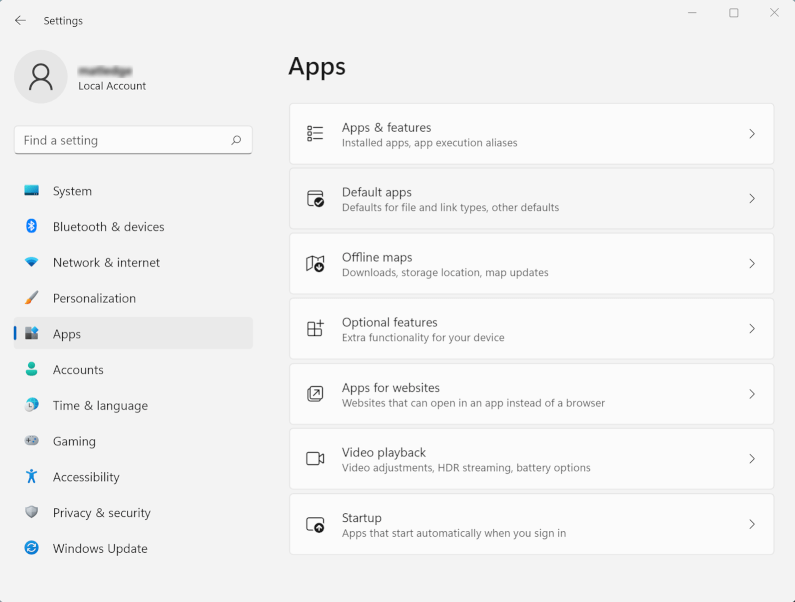Click the Apps for websites icon
Viewport: 795px width, 602px height.
tap(315, 394)
